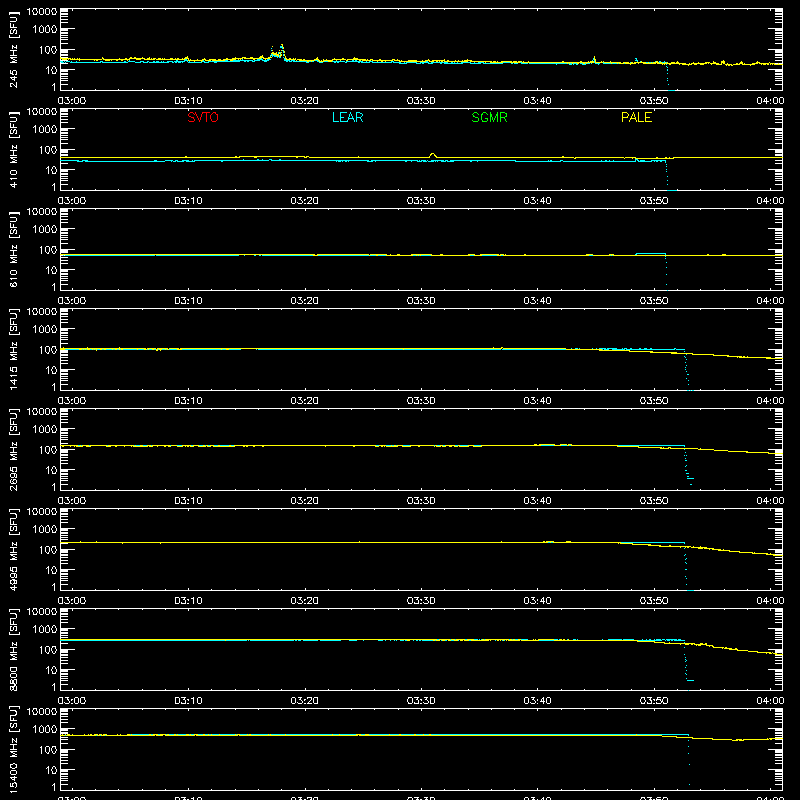This screenshot has width=800, height=800.
Task: Click the 1000 y-axis value on 410 MHz plot
Action: pos(45,130)
